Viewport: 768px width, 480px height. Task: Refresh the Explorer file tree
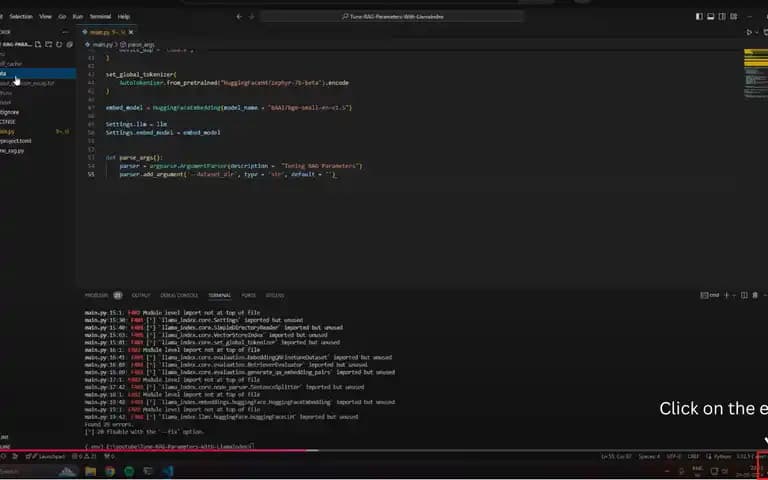[59, 45]
